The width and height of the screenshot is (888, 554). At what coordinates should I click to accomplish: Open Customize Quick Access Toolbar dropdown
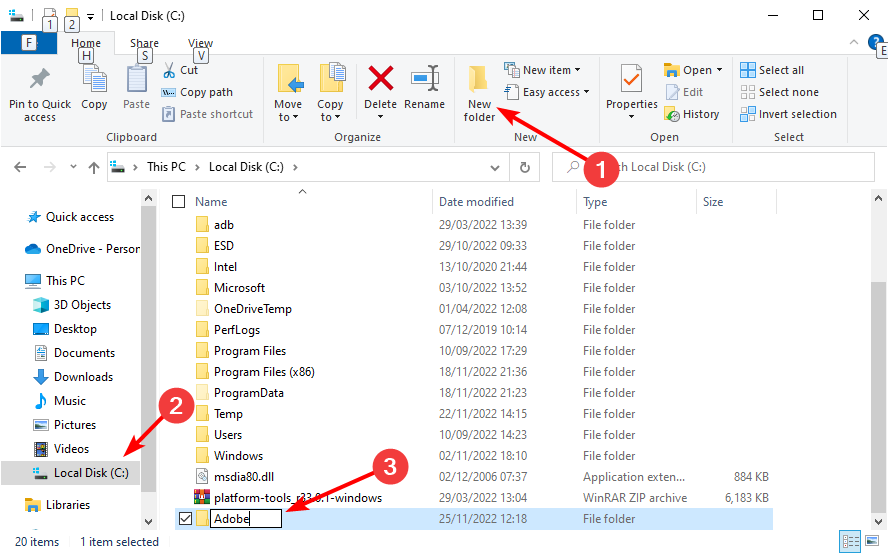[x=91, y=16]
